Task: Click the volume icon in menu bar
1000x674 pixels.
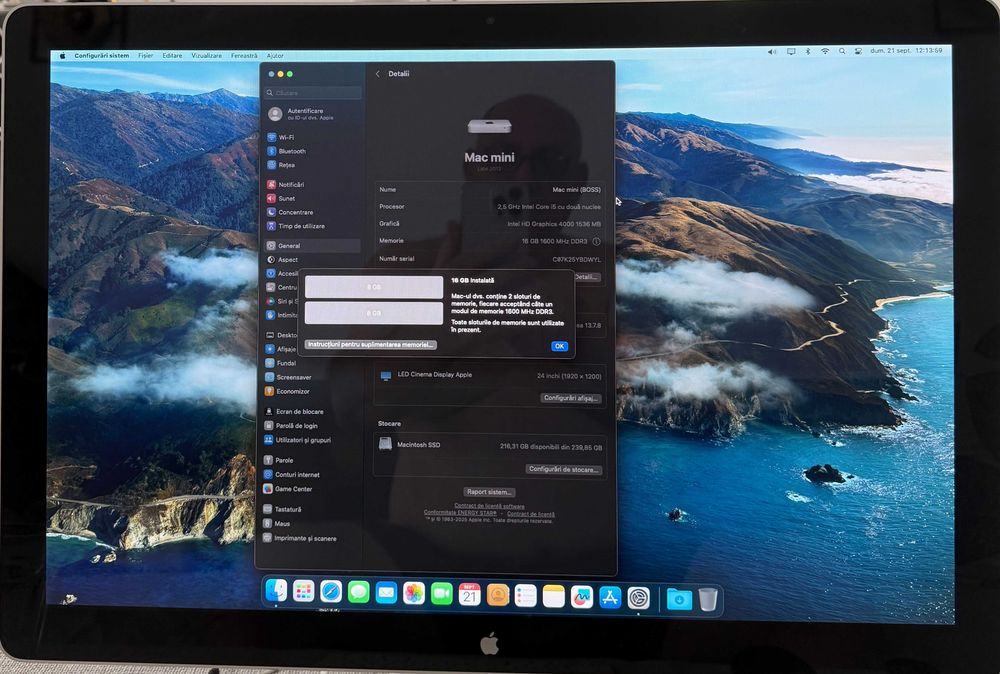Action: tap(772, 52)
